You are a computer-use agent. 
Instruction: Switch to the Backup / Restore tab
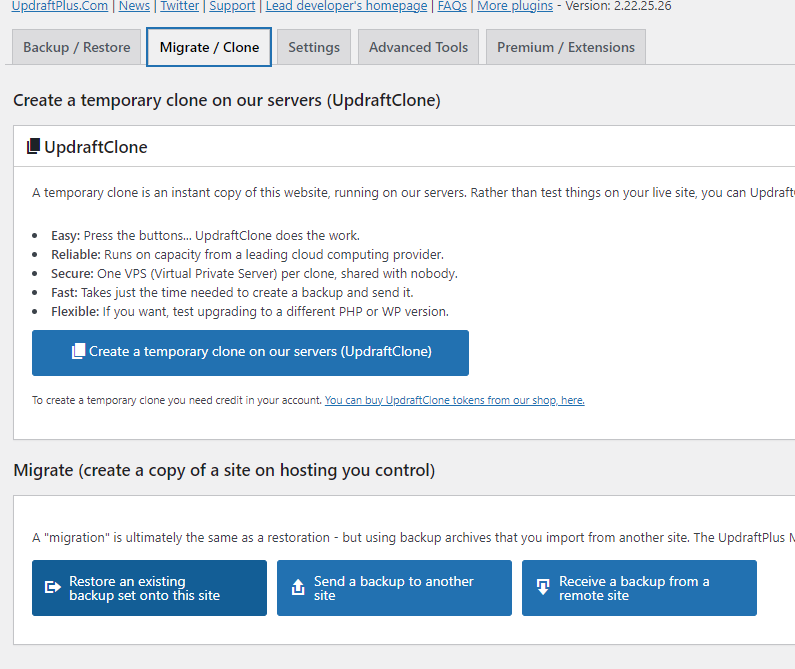click(77, 47)
